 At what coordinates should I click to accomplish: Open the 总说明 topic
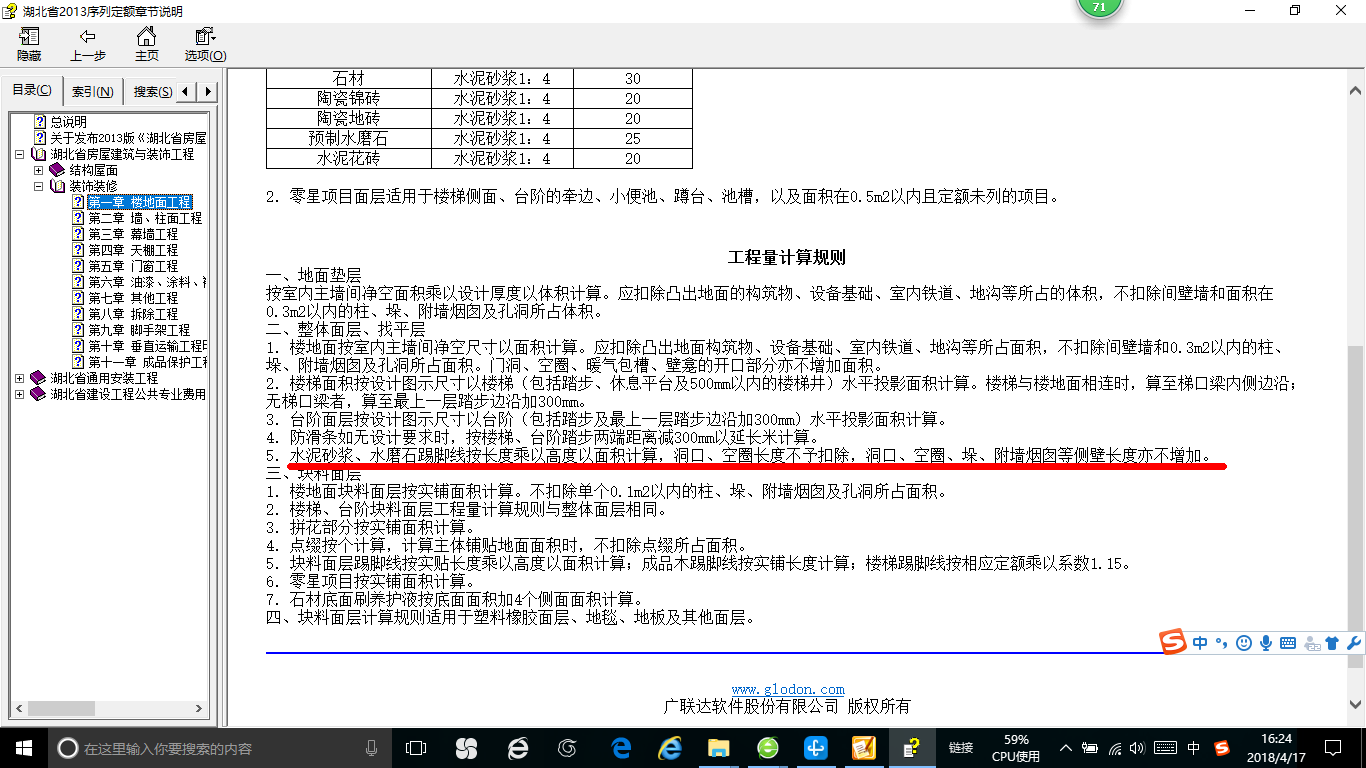coord(69,122)
